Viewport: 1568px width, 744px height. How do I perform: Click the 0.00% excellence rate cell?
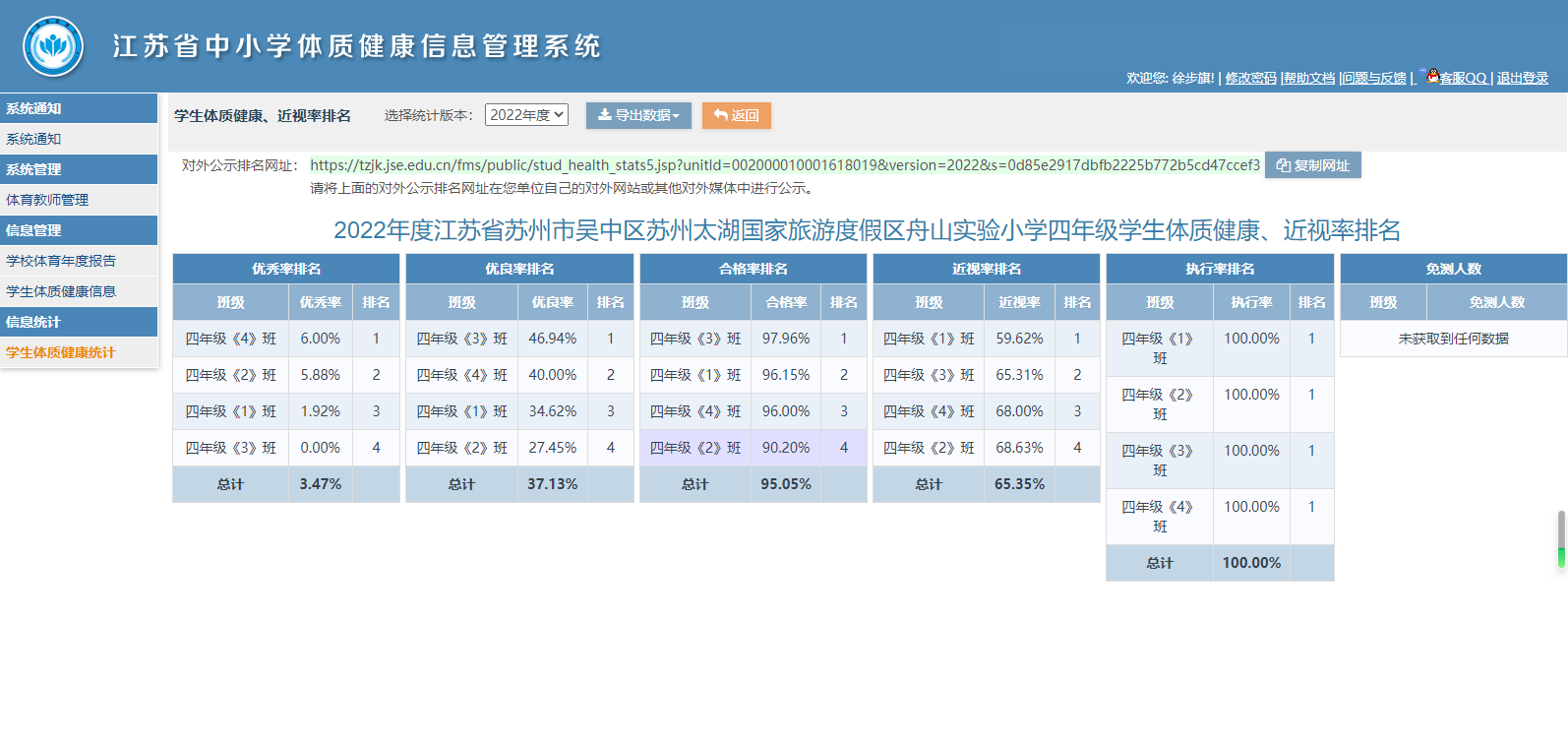321,448
